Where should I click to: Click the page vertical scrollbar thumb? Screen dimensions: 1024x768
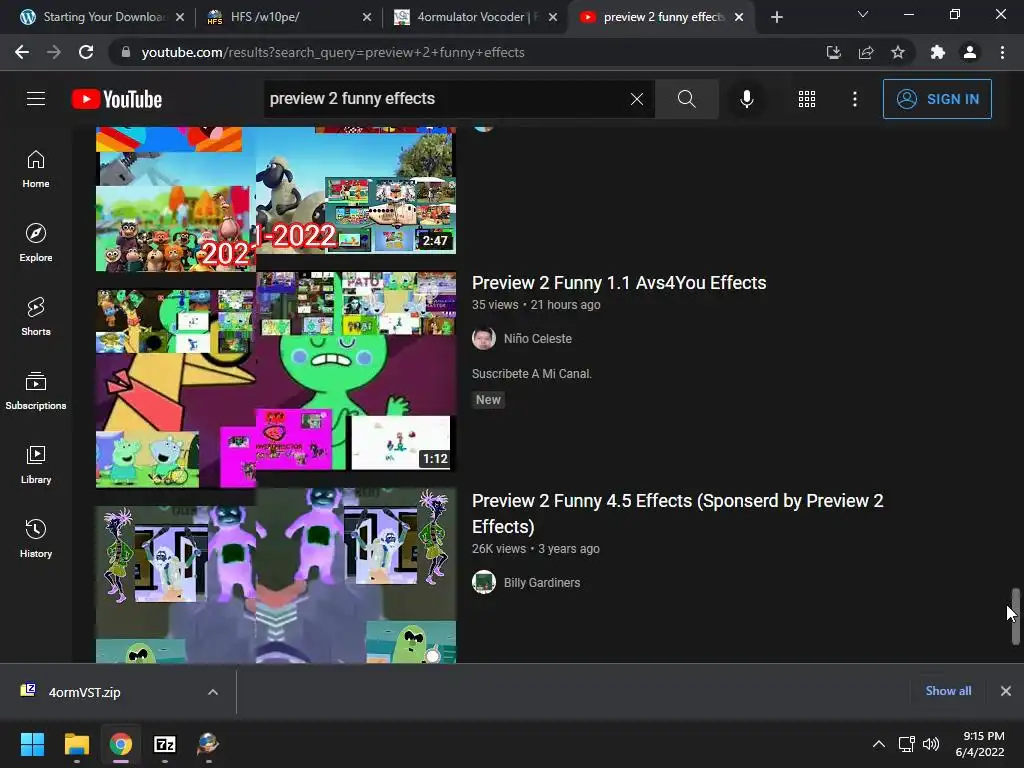point(1016,616)
